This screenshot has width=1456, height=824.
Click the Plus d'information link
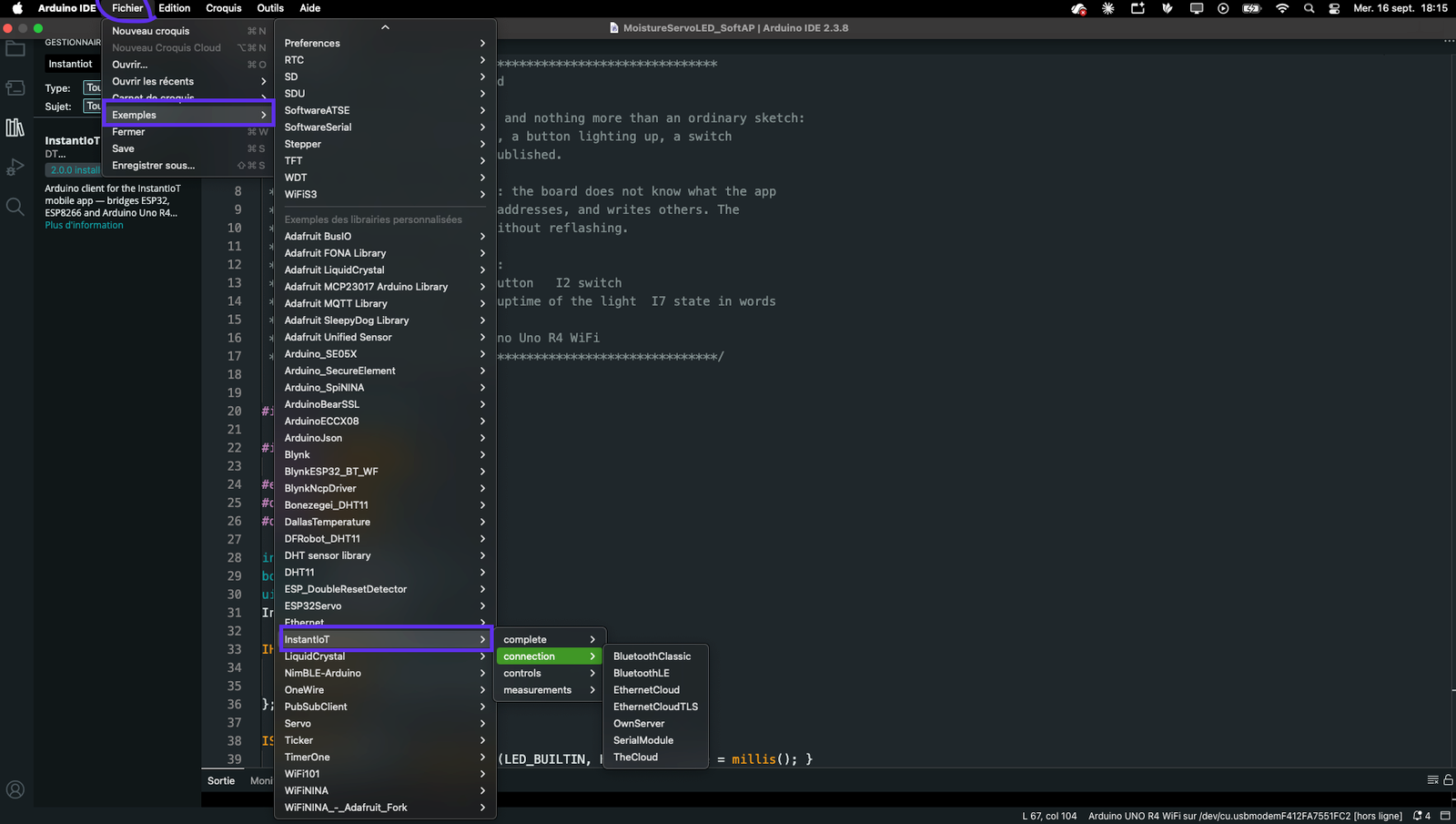(84, 225)
